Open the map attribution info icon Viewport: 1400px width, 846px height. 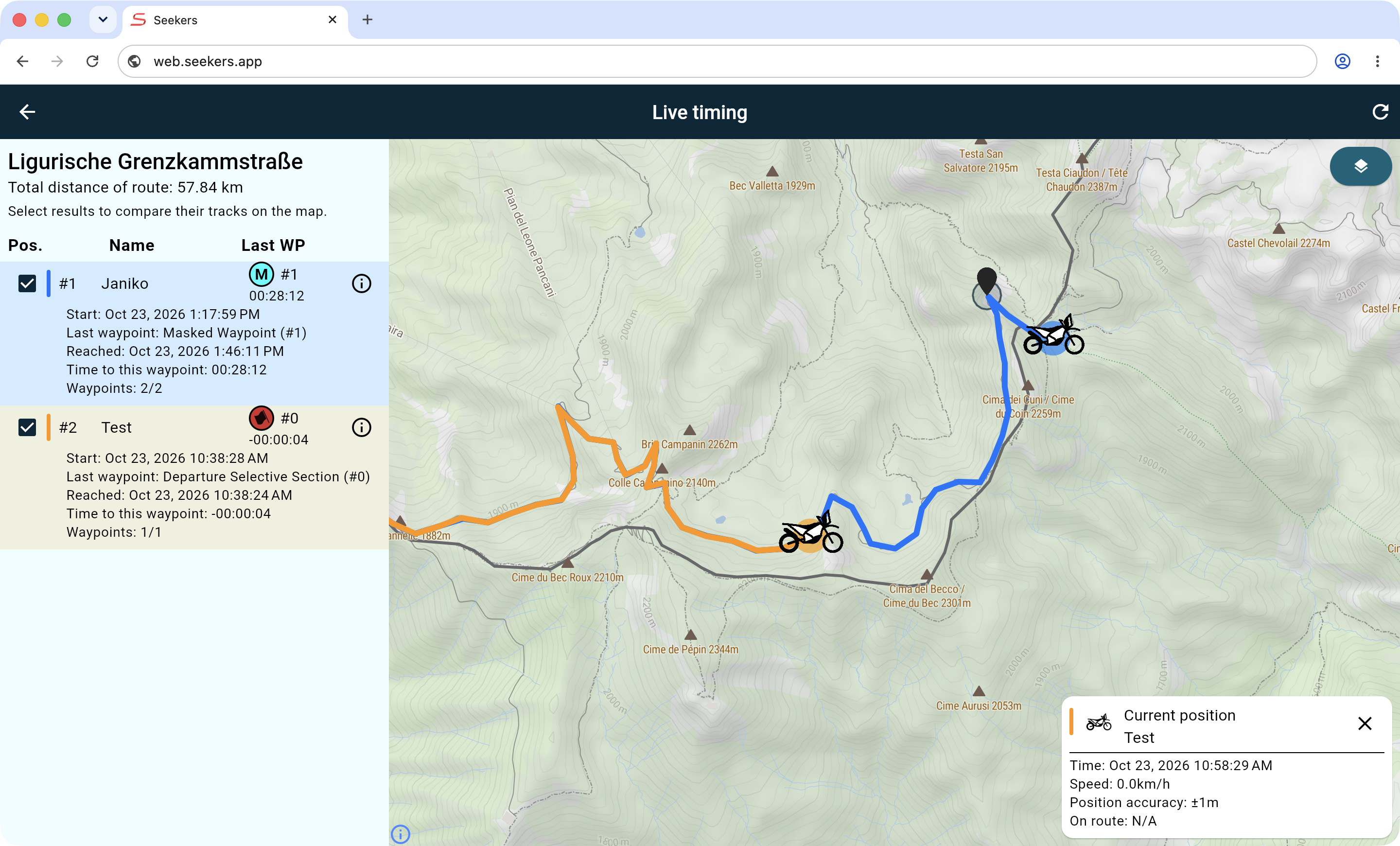401,834
